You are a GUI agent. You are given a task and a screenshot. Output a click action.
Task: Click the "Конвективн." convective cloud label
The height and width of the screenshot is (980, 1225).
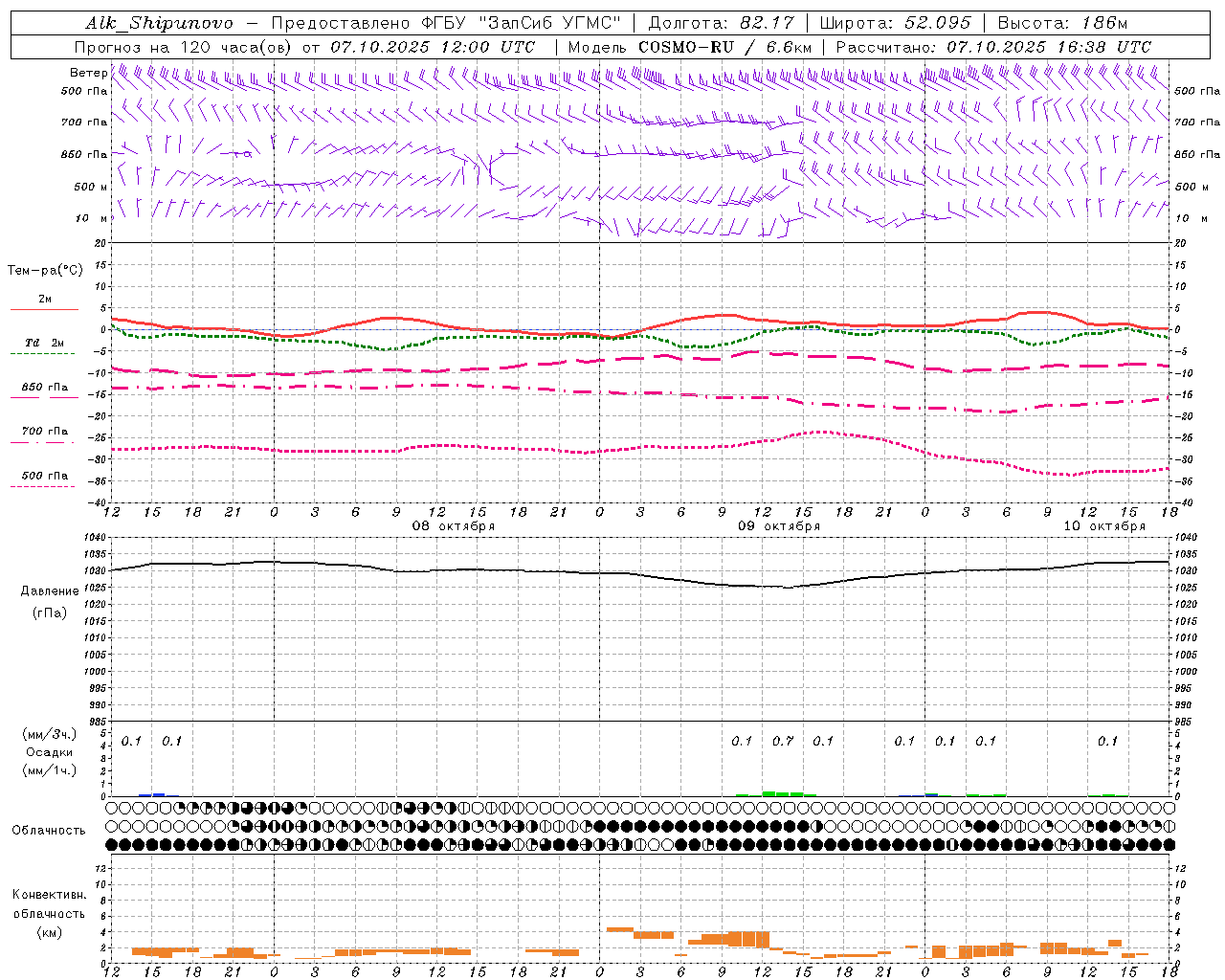(x=49, y=895)
